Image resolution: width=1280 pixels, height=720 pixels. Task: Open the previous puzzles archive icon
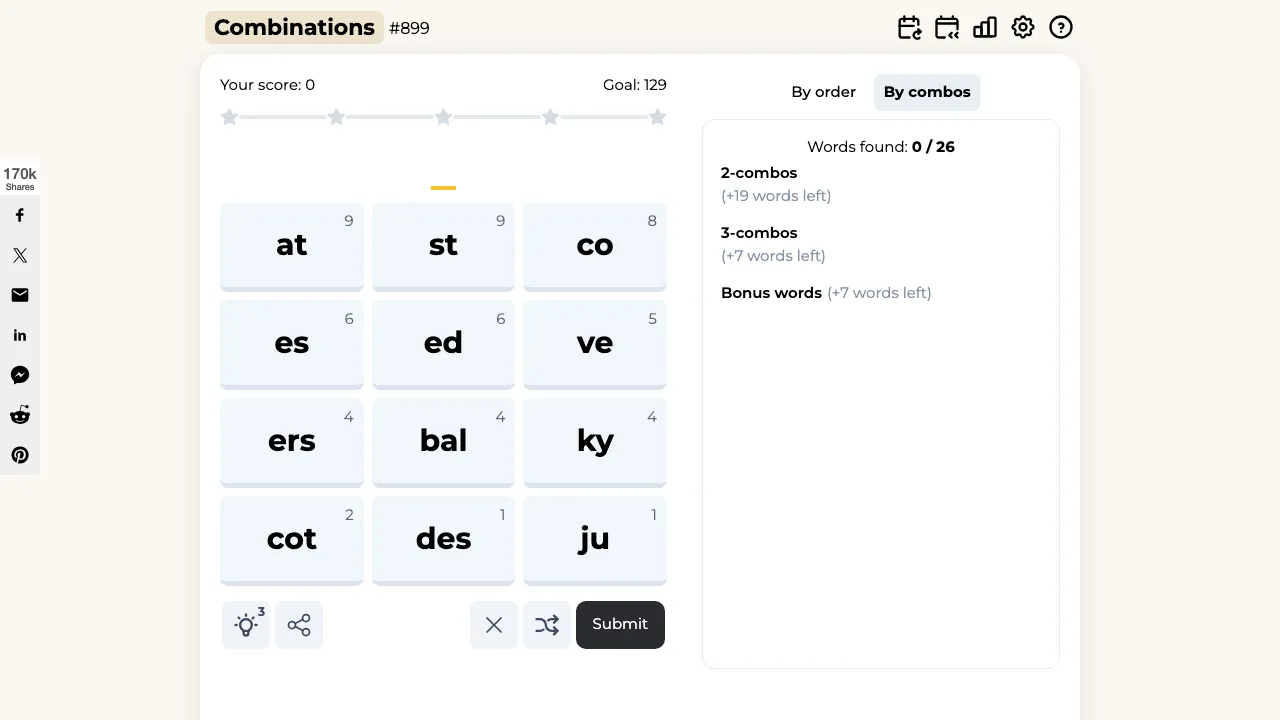(x=947, y=28)
